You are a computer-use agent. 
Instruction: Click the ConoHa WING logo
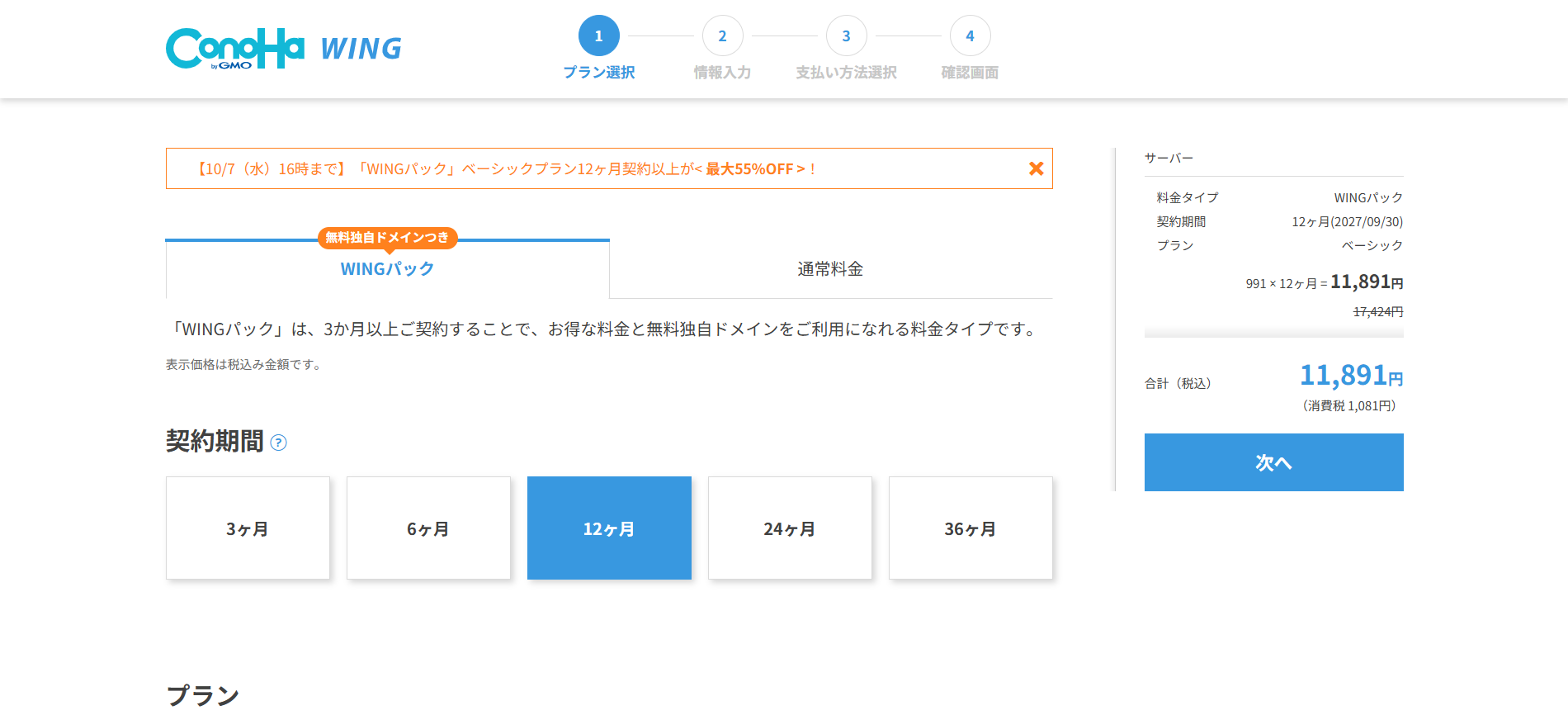[x=283, y=49]
